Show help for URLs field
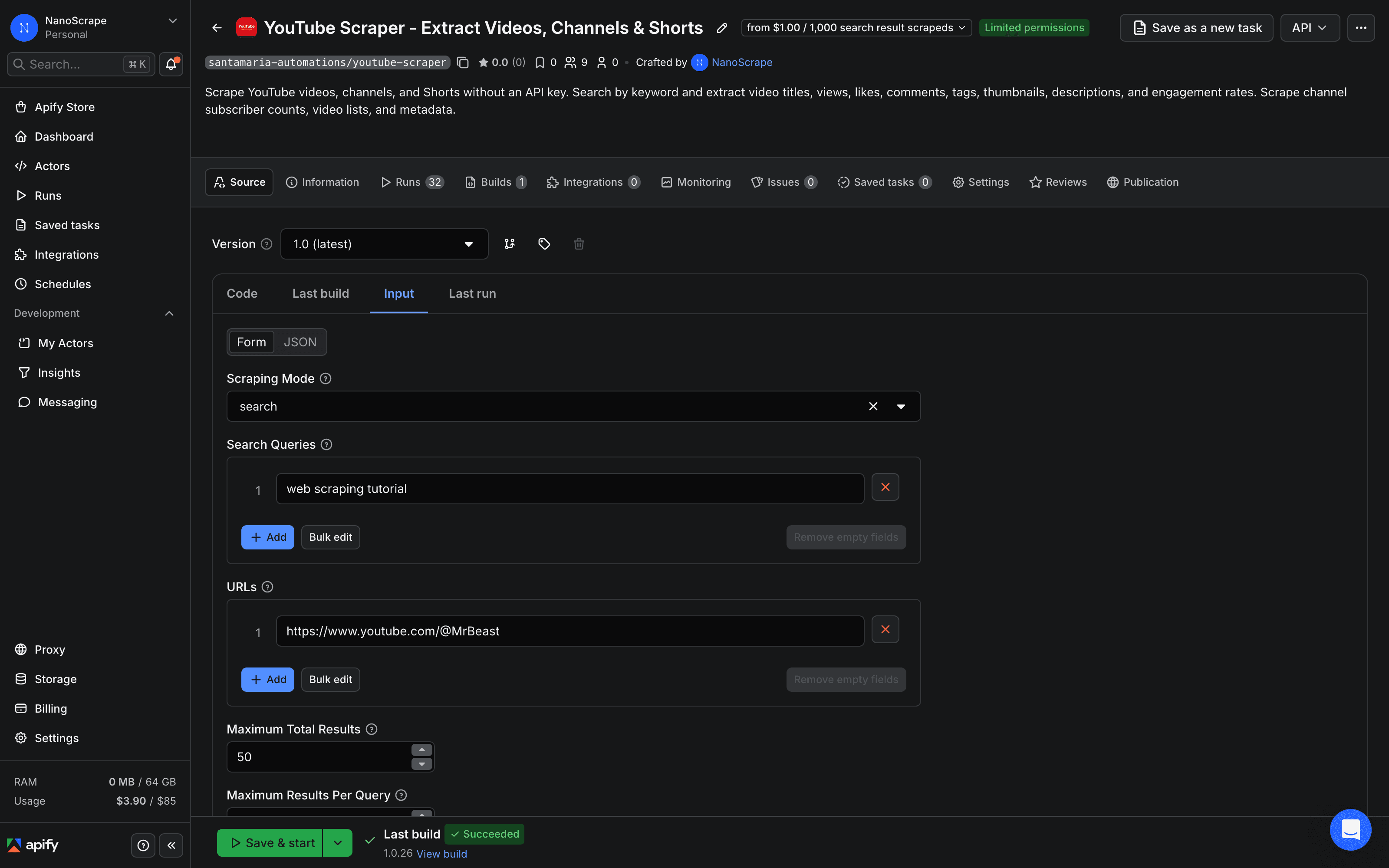1389x868 pixels. (267, 587)
